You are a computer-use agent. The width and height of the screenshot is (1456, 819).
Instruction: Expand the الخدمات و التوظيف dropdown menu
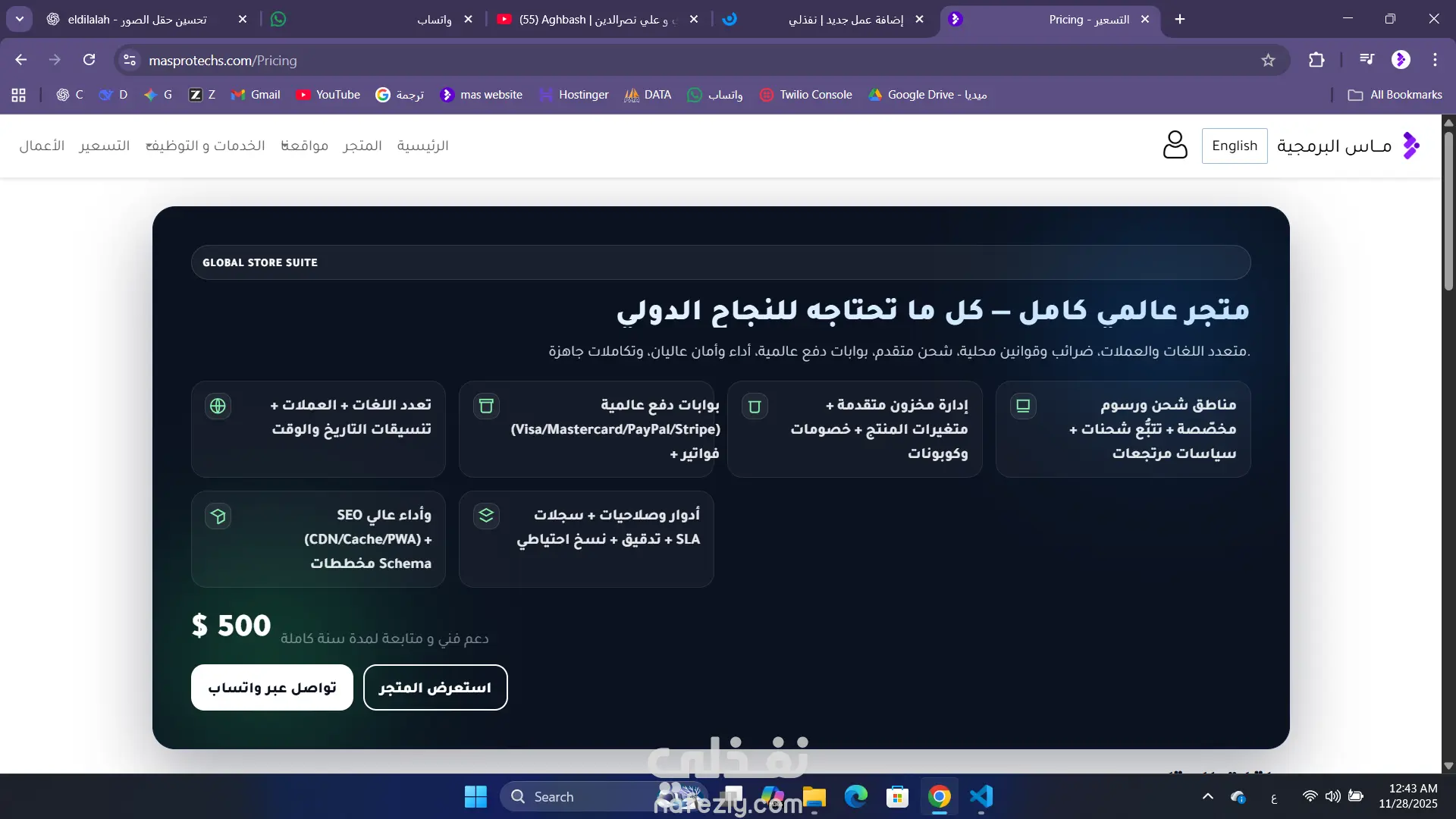(206, 146)
